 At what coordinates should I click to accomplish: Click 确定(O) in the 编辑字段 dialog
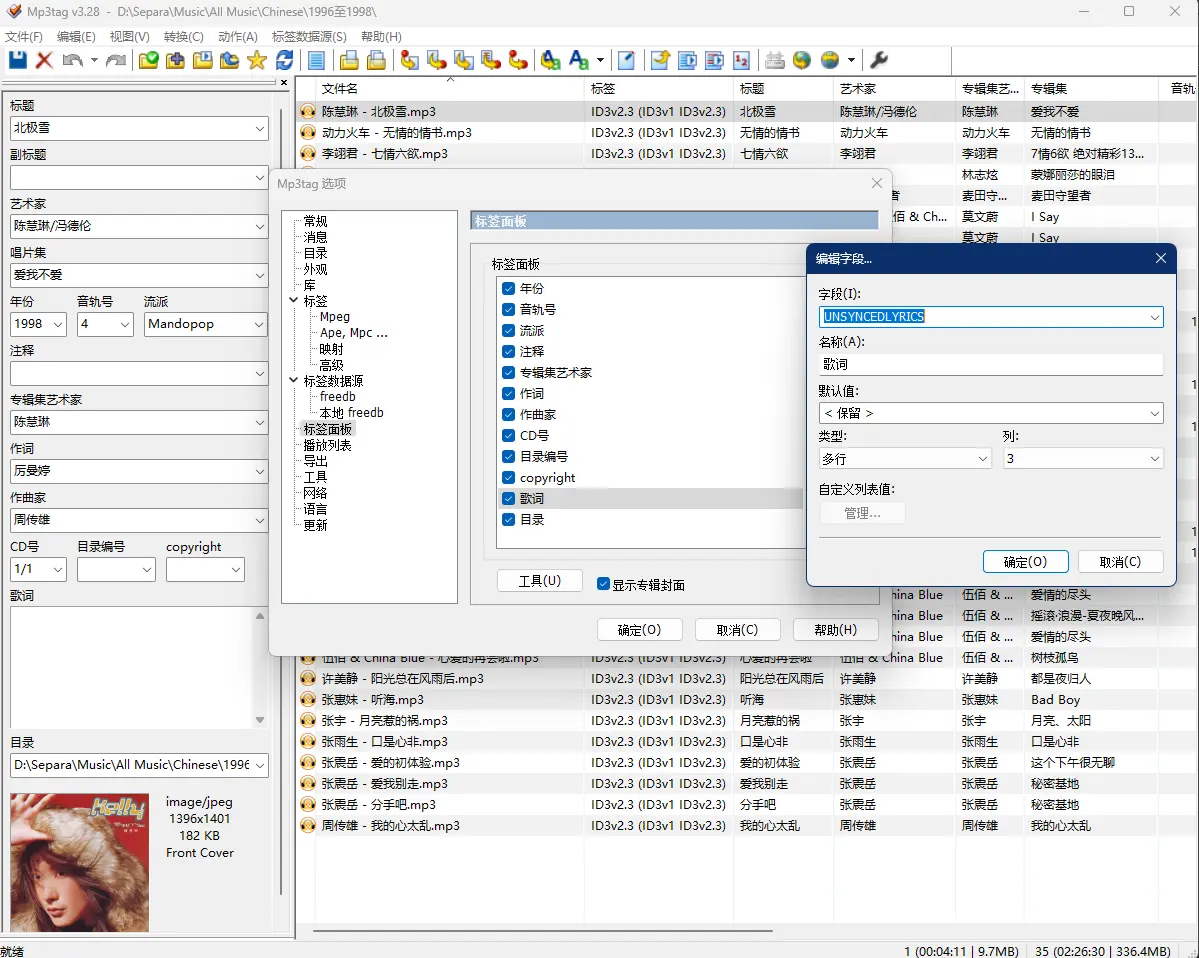click(1025, 562)
